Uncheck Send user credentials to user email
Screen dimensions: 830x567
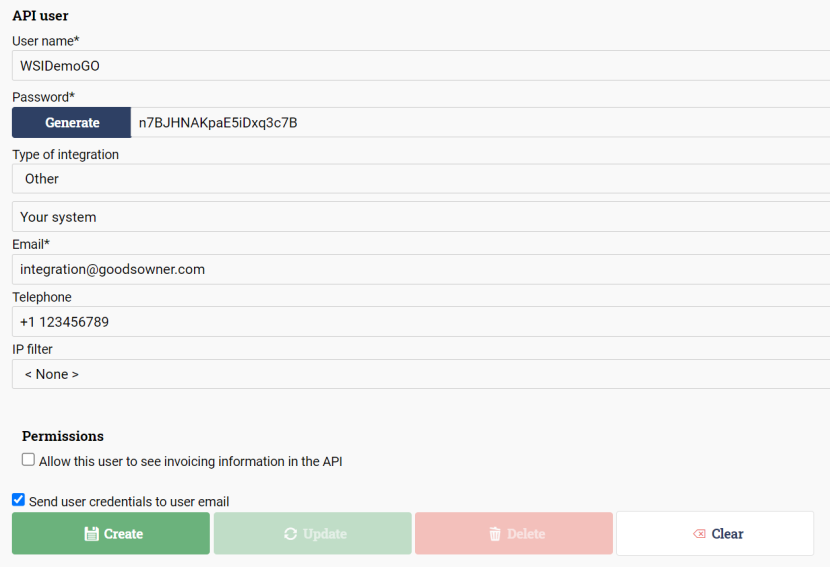point(19,499)
